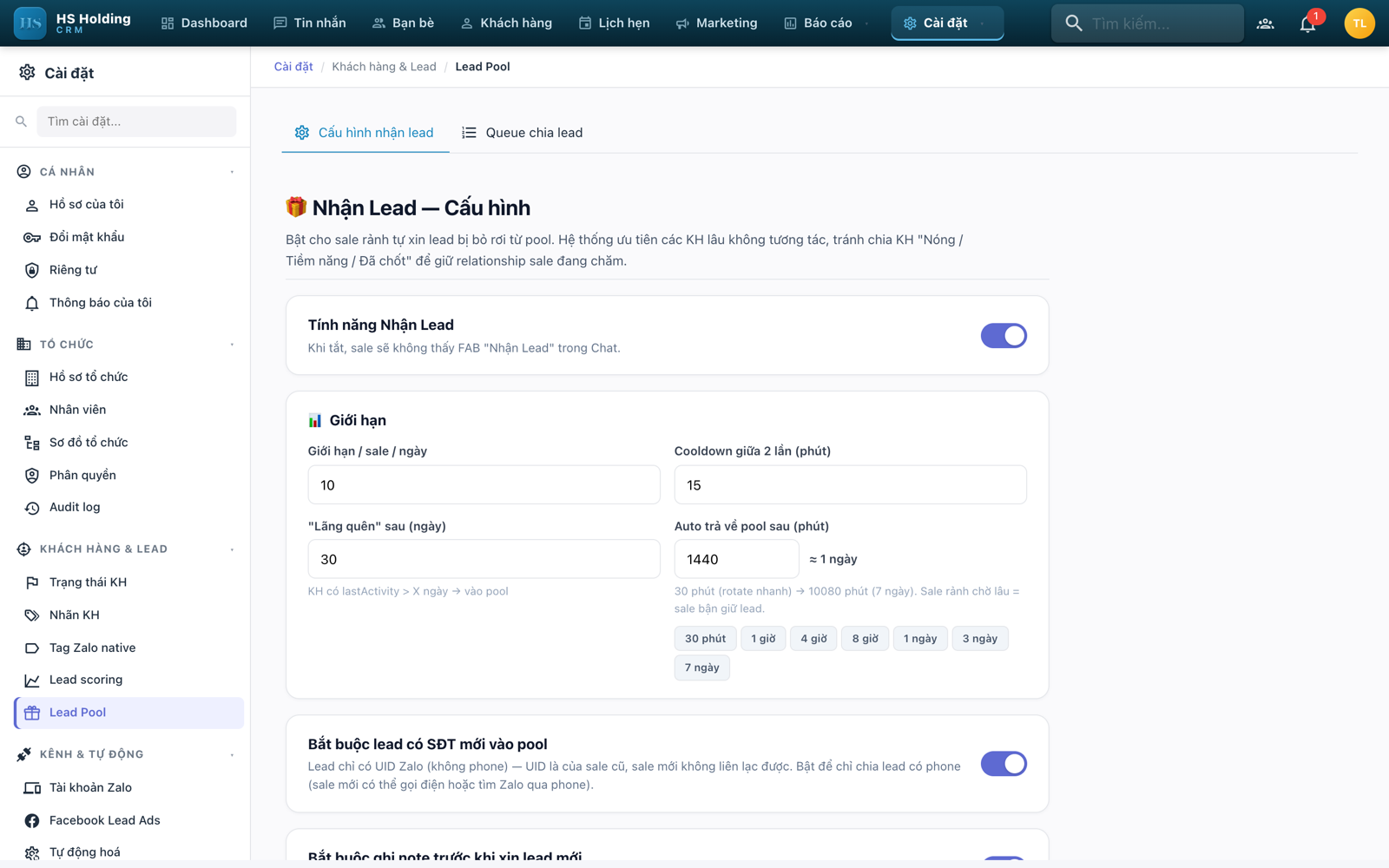Click the person icon for Hồ sơ của tôi
The image size is (1389, 868).
(x=31, y=205)
